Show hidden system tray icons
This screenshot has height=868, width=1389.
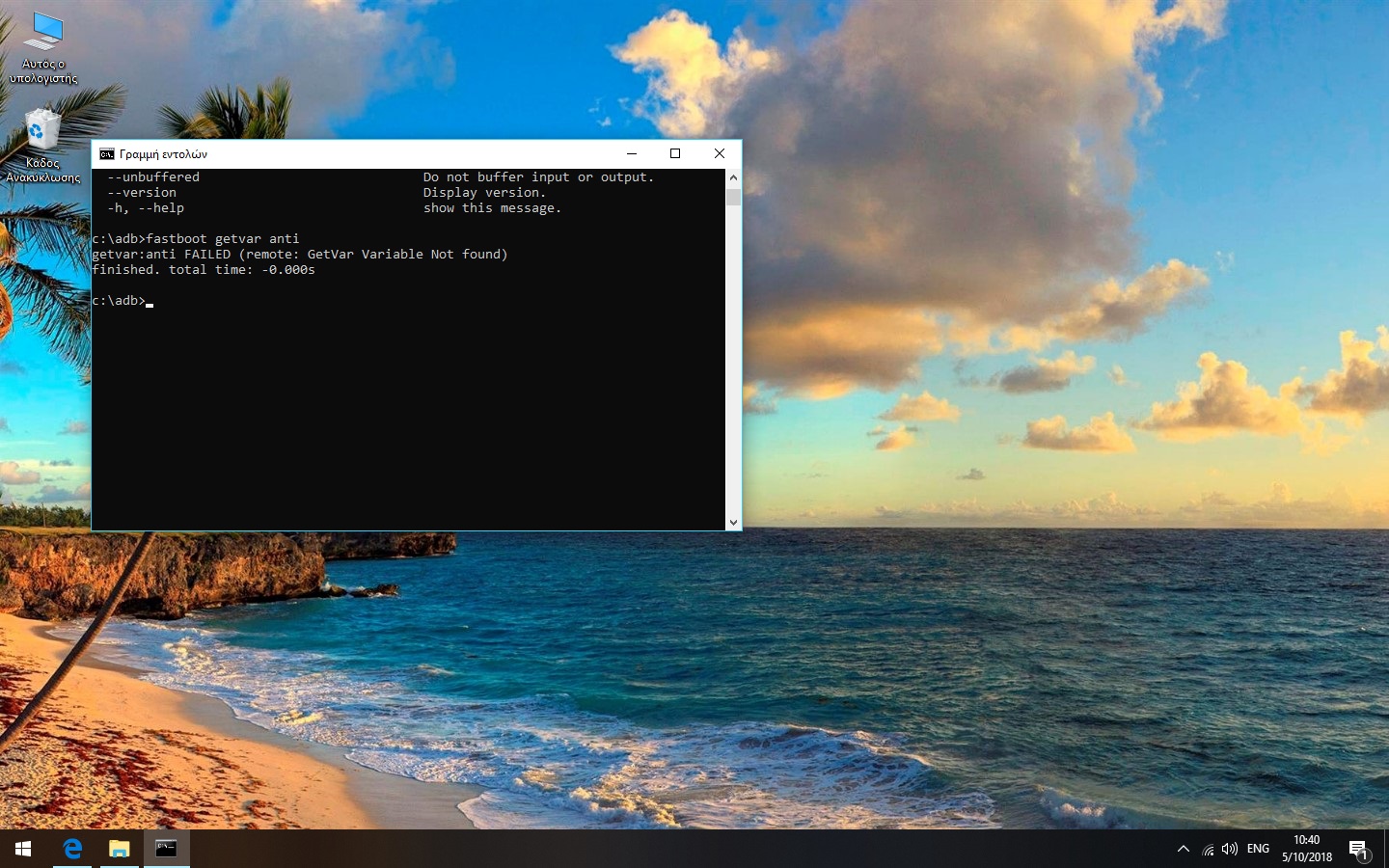[x=1184, y=849]
